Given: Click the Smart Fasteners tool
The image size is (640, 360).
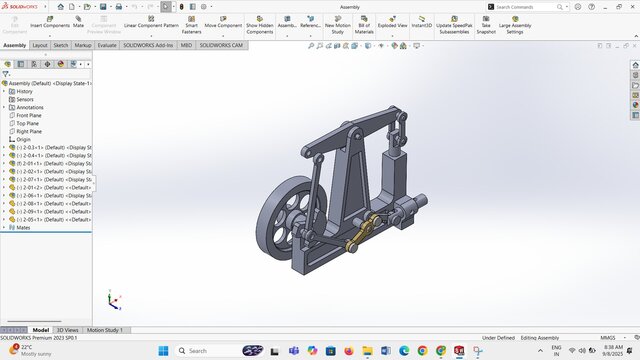Looking at the screenshot, I should 191,25.
